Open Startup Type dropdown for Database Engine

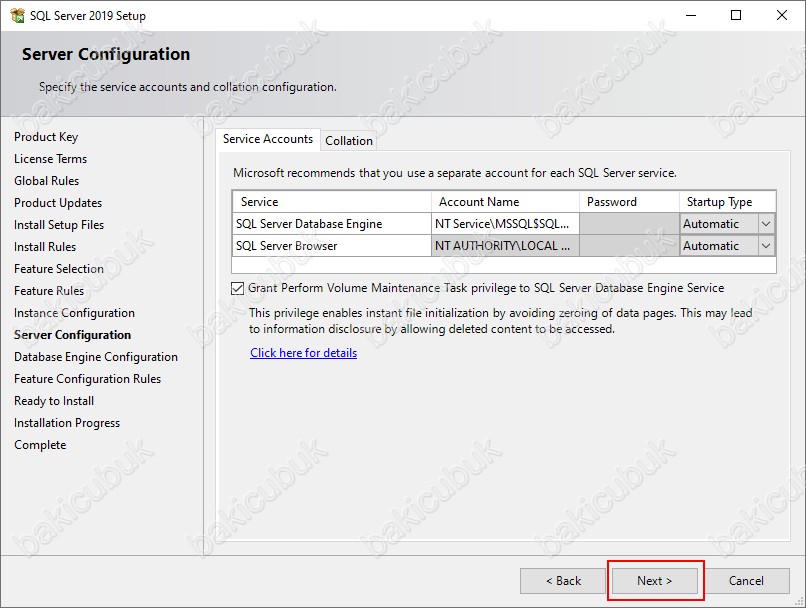[x=766, y=224]
